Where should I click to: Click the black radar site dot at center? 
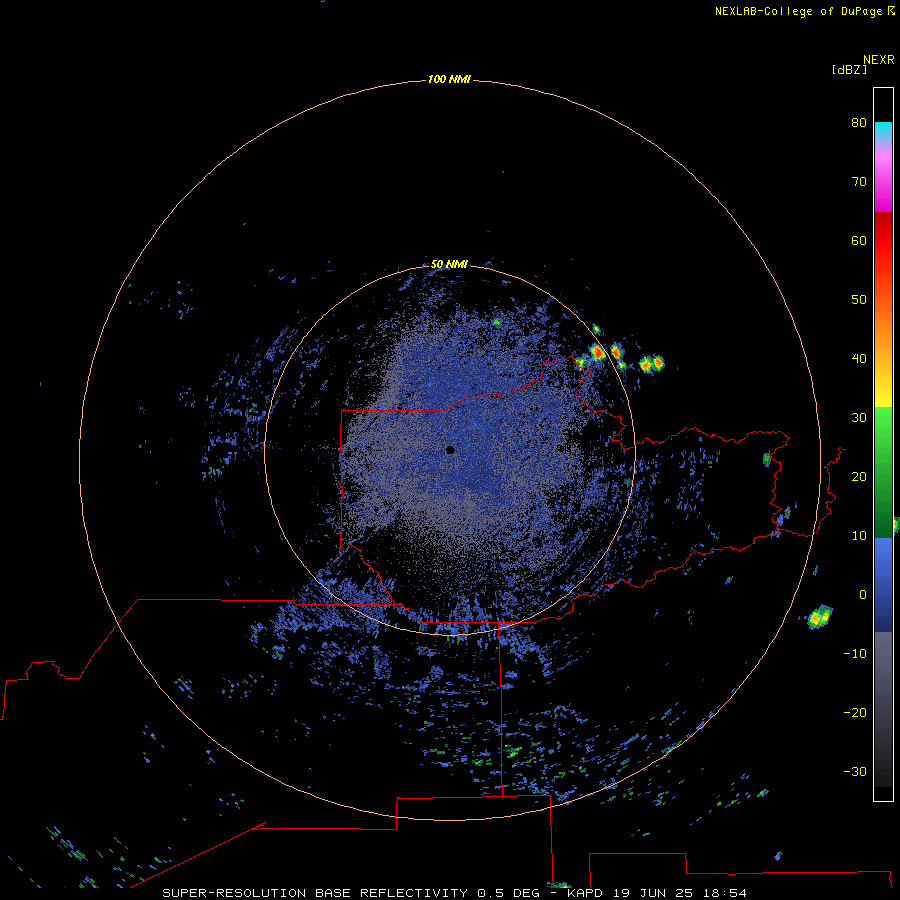450,450
